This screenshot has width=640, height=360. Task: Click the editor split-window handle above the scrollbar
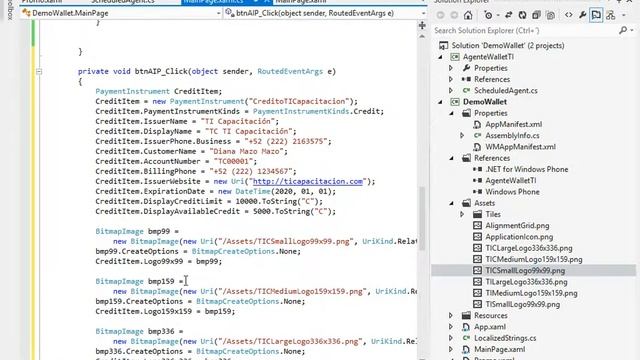click(422, 26)
